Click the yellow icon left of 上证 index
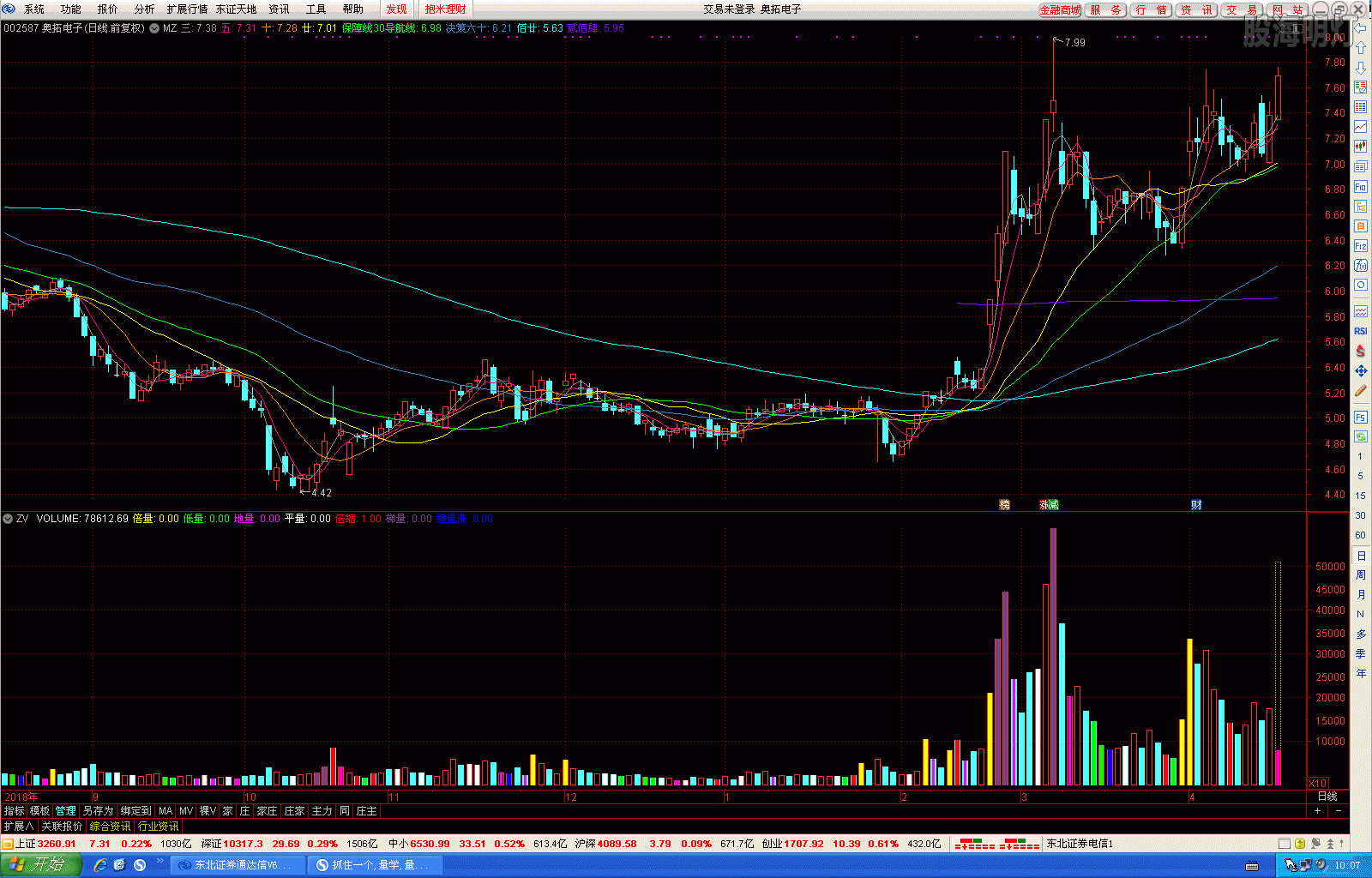 coord(8,844)
